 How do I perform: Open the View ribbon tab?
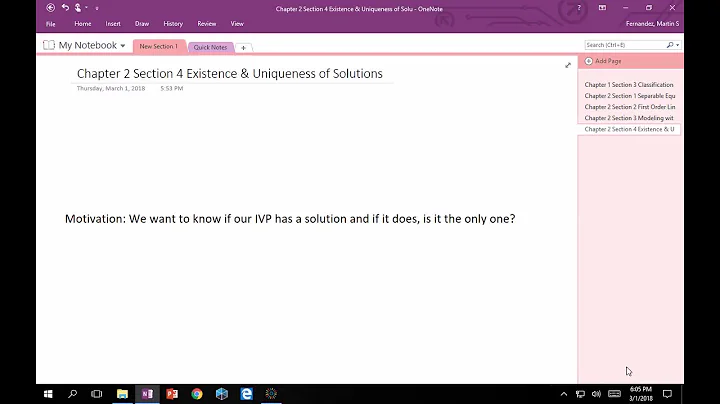click(x=237, y=24)
